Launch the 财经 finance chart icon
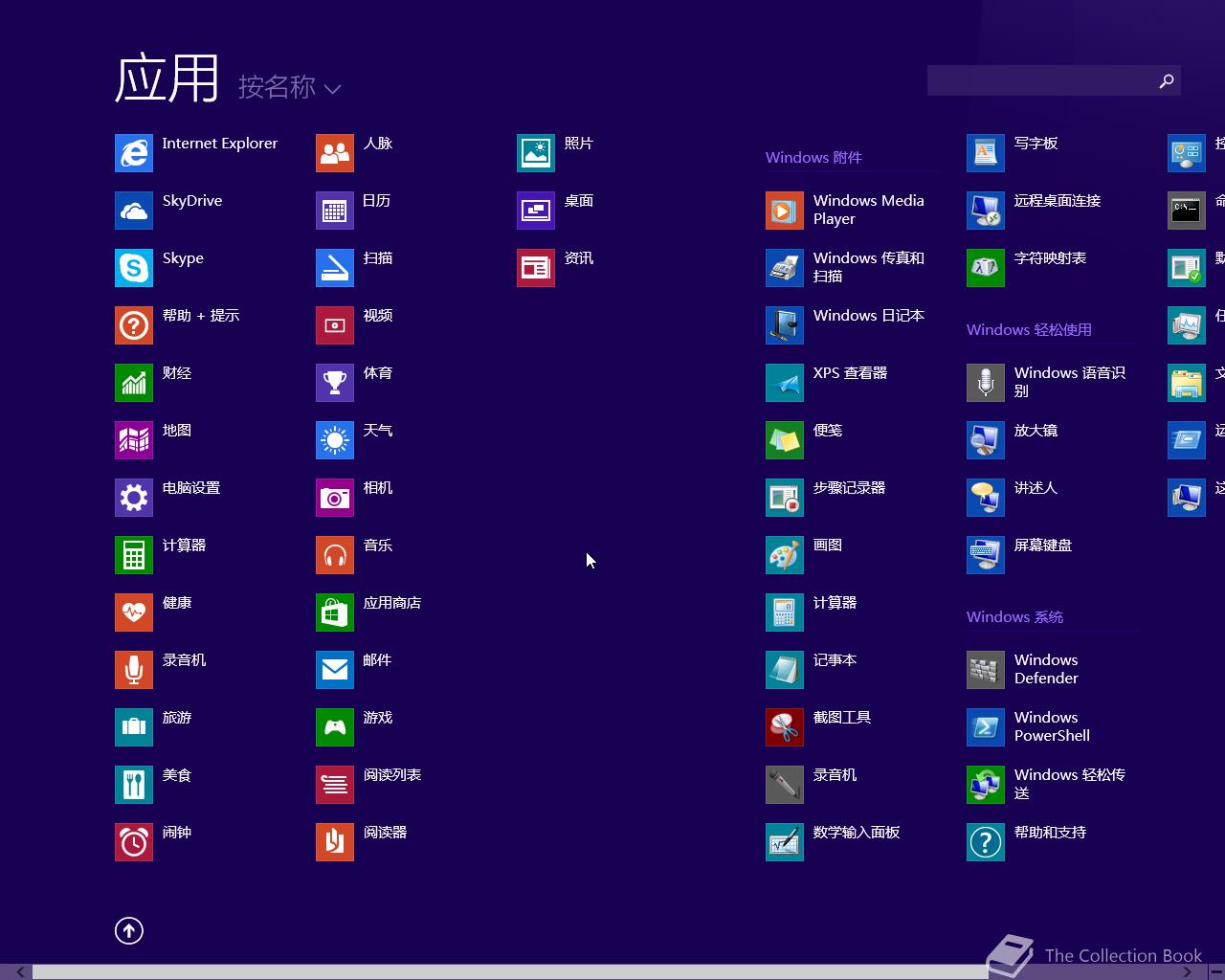This screenshot has width=1225, height=980. (x=134, y=383)
